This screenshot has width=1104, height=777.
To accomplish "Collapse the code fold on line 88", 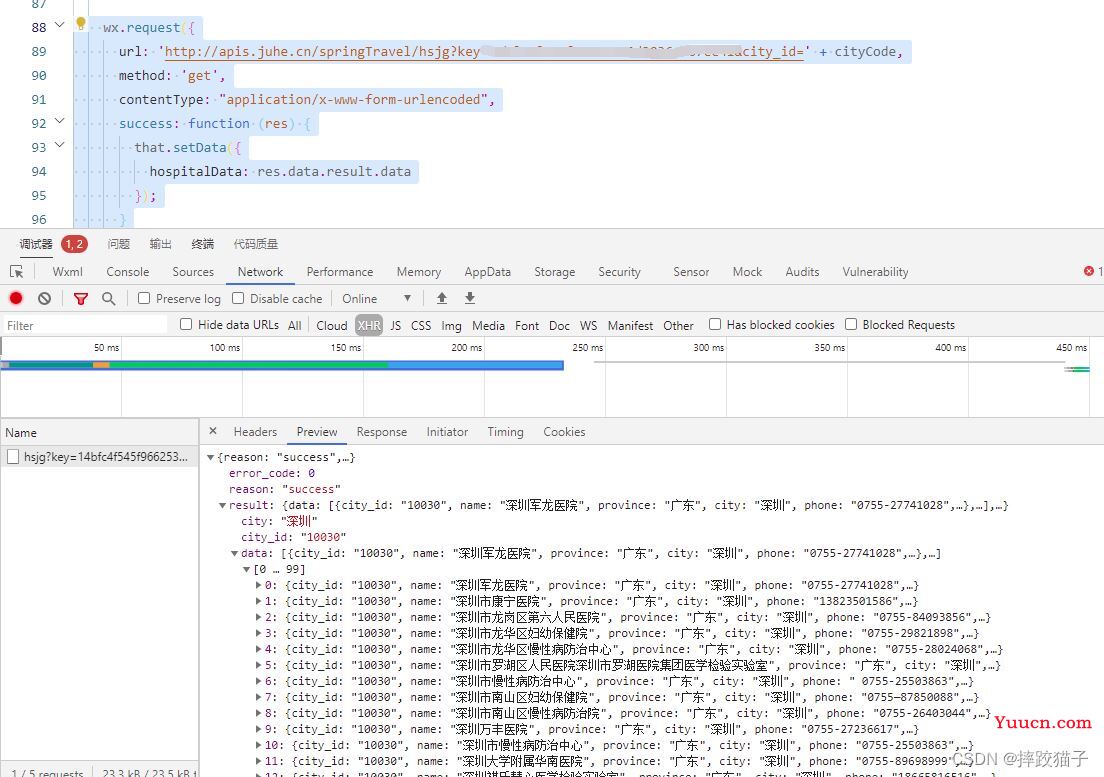I will tap(60, 25).
